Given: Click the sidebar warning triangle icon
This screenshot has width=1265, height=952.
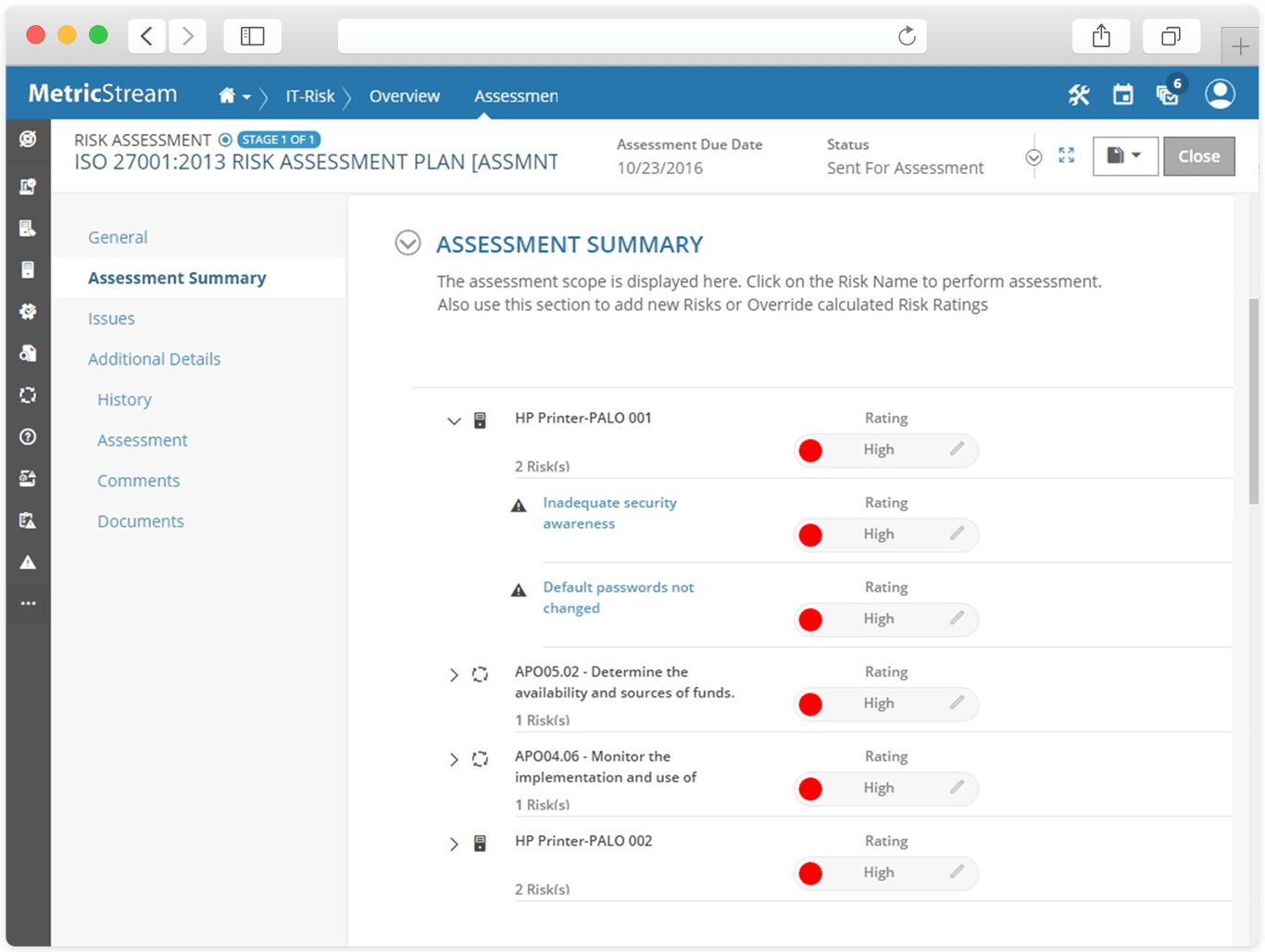Looking at the screenshot, I should 29,562.
